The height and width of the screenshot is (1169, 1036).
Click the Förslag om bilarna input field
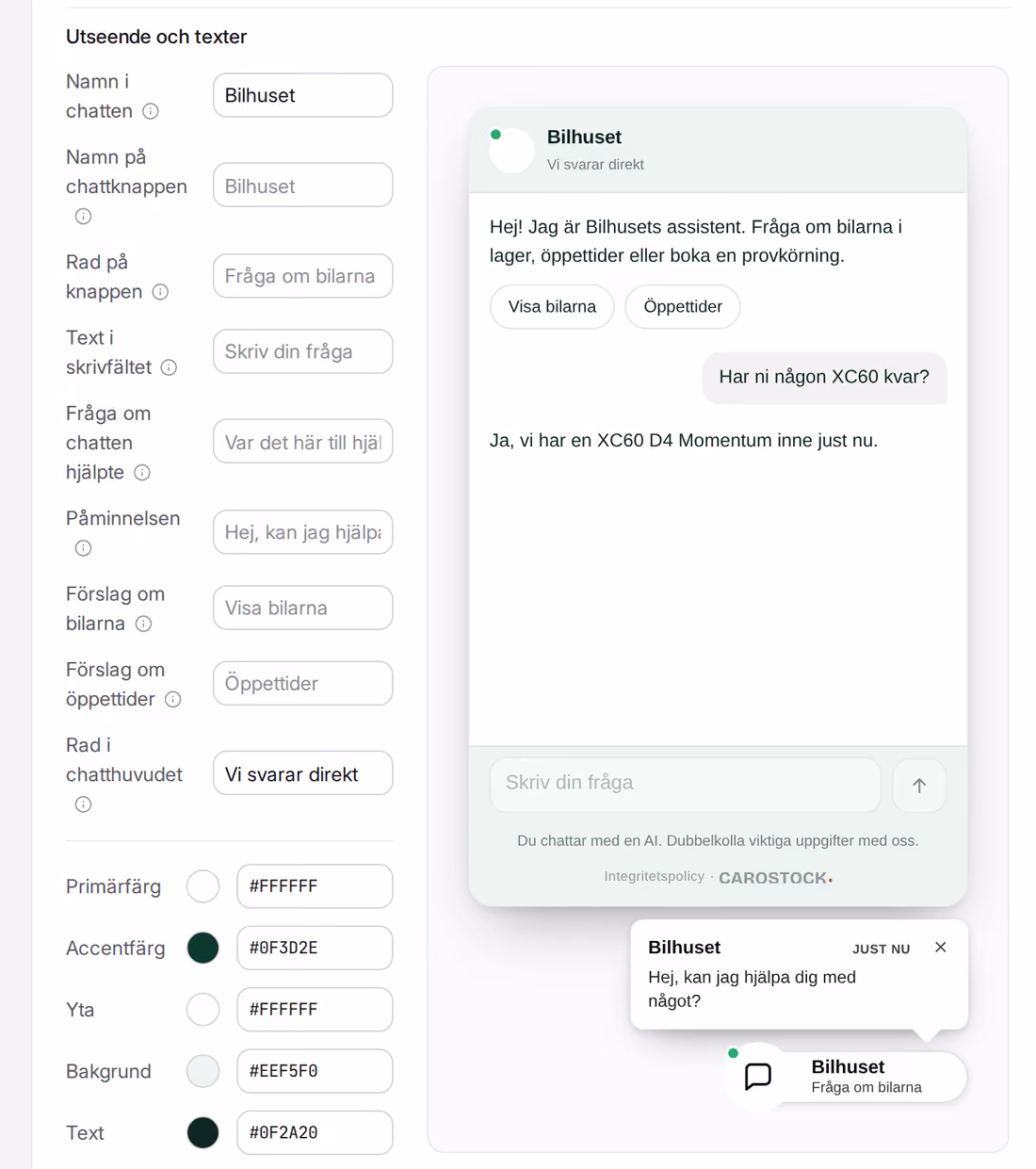click(x=303, y=608)
